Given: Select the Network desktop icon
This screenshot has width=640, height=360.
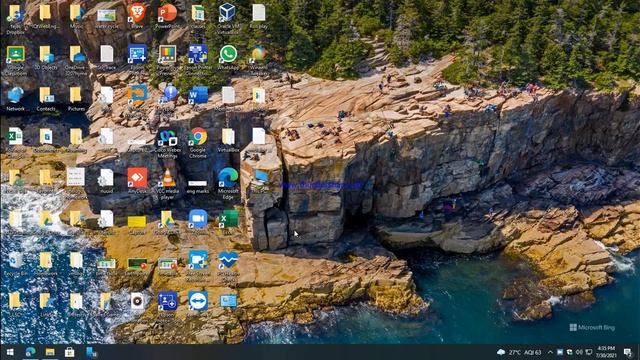Looking at the screenshot, I should click(16, 99).
